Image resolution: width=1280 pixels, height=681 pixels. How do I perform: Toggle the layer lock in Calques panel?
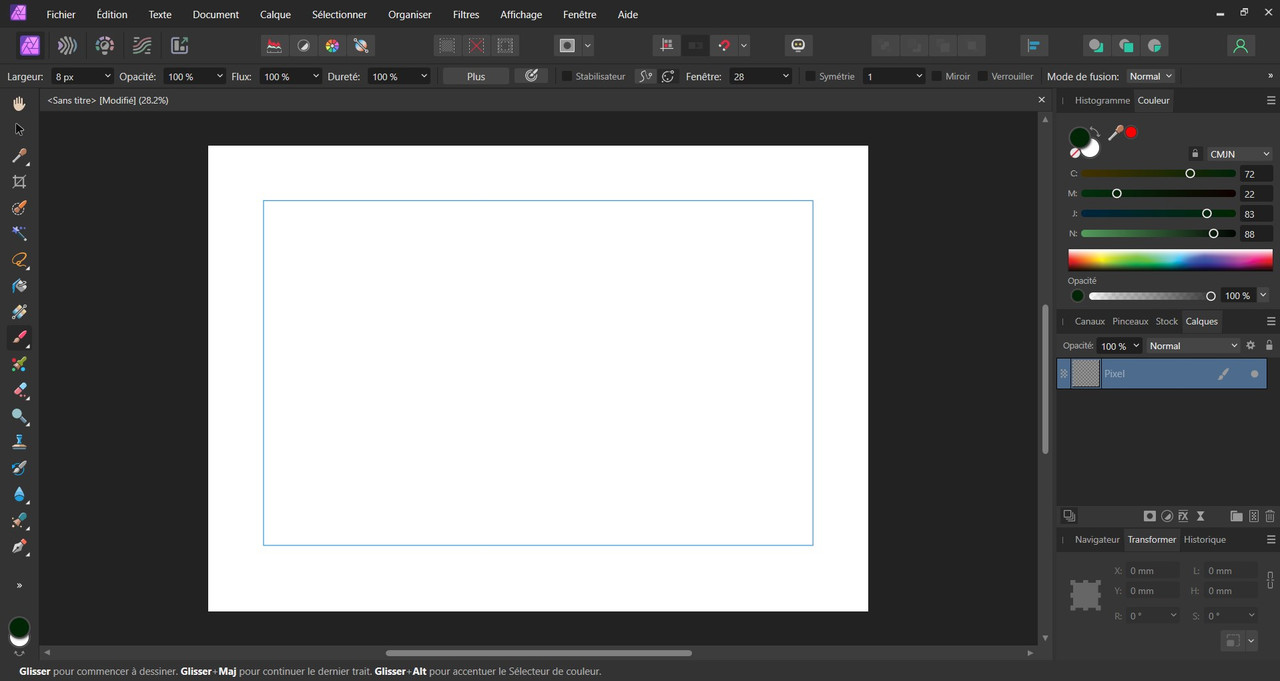click(1269, 345)
